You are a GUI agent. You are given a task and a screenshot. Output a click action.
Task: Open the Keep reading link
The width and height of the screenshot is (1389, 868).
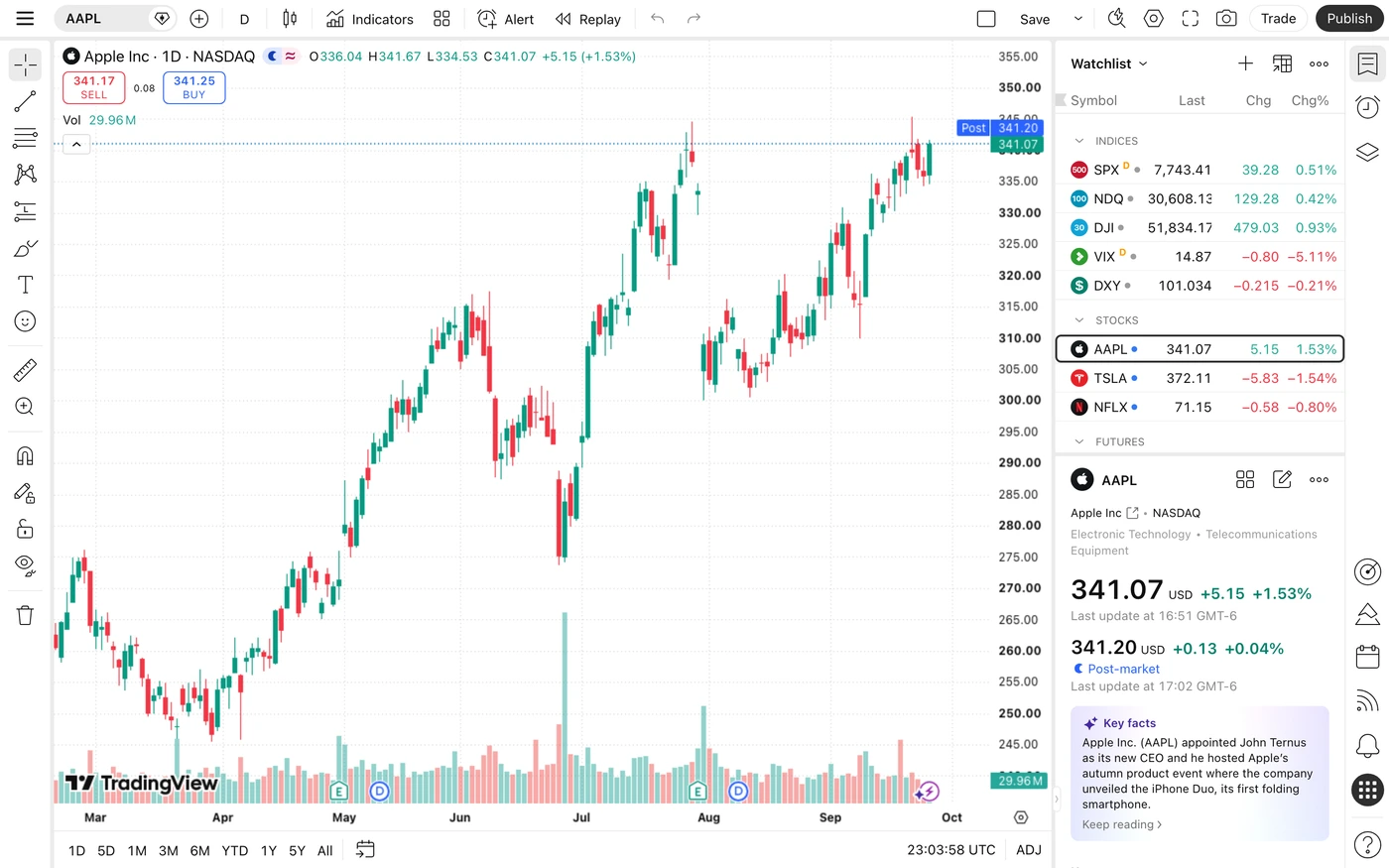[1122, 824]
